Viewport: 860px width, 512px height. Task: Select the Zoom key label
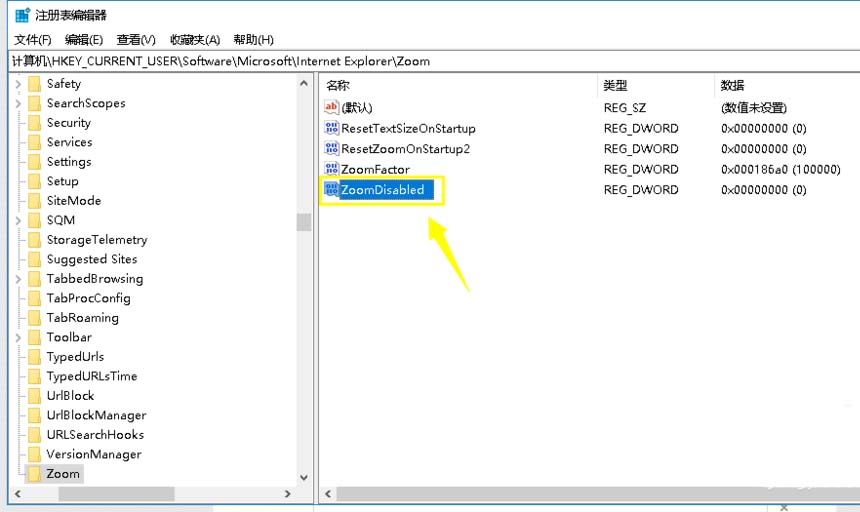pyautogui.click(x=63, y=474)
